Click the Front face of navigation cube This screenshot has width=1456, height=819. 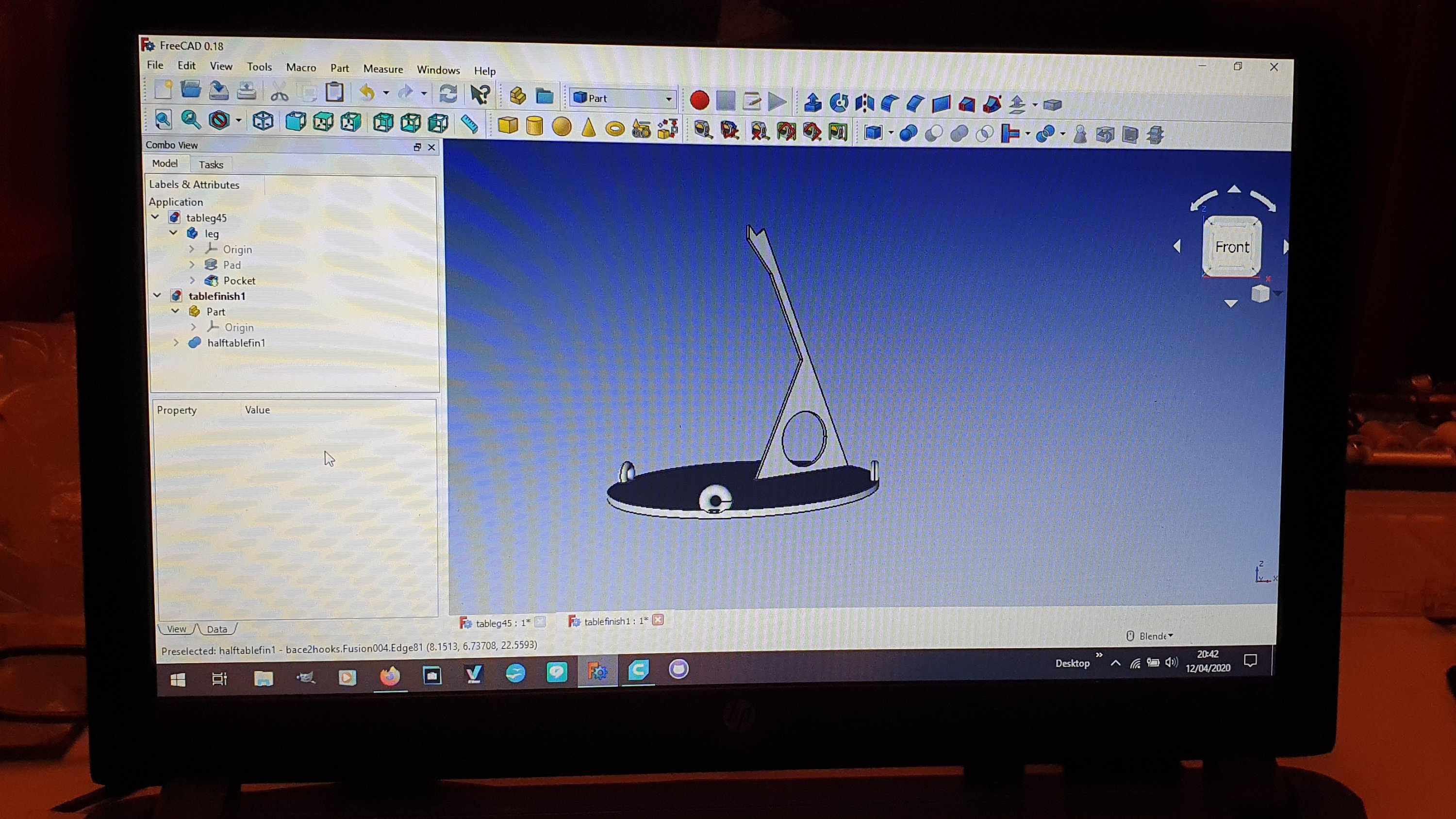pos(1232,247)
